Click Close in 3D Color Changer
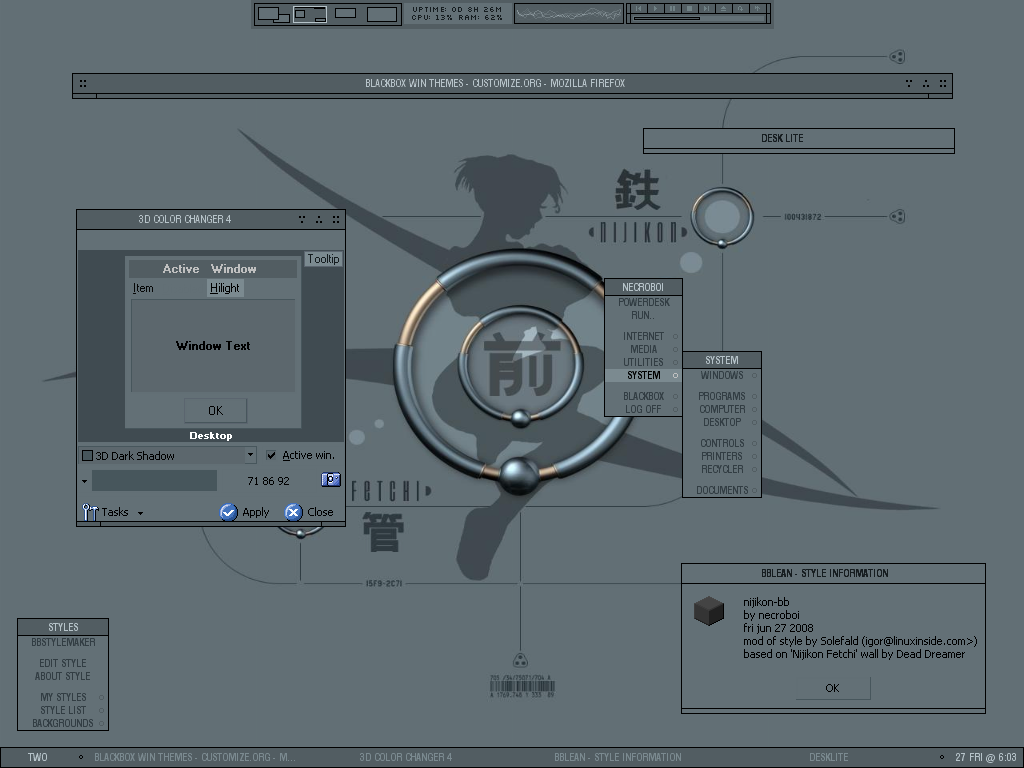 310,512
